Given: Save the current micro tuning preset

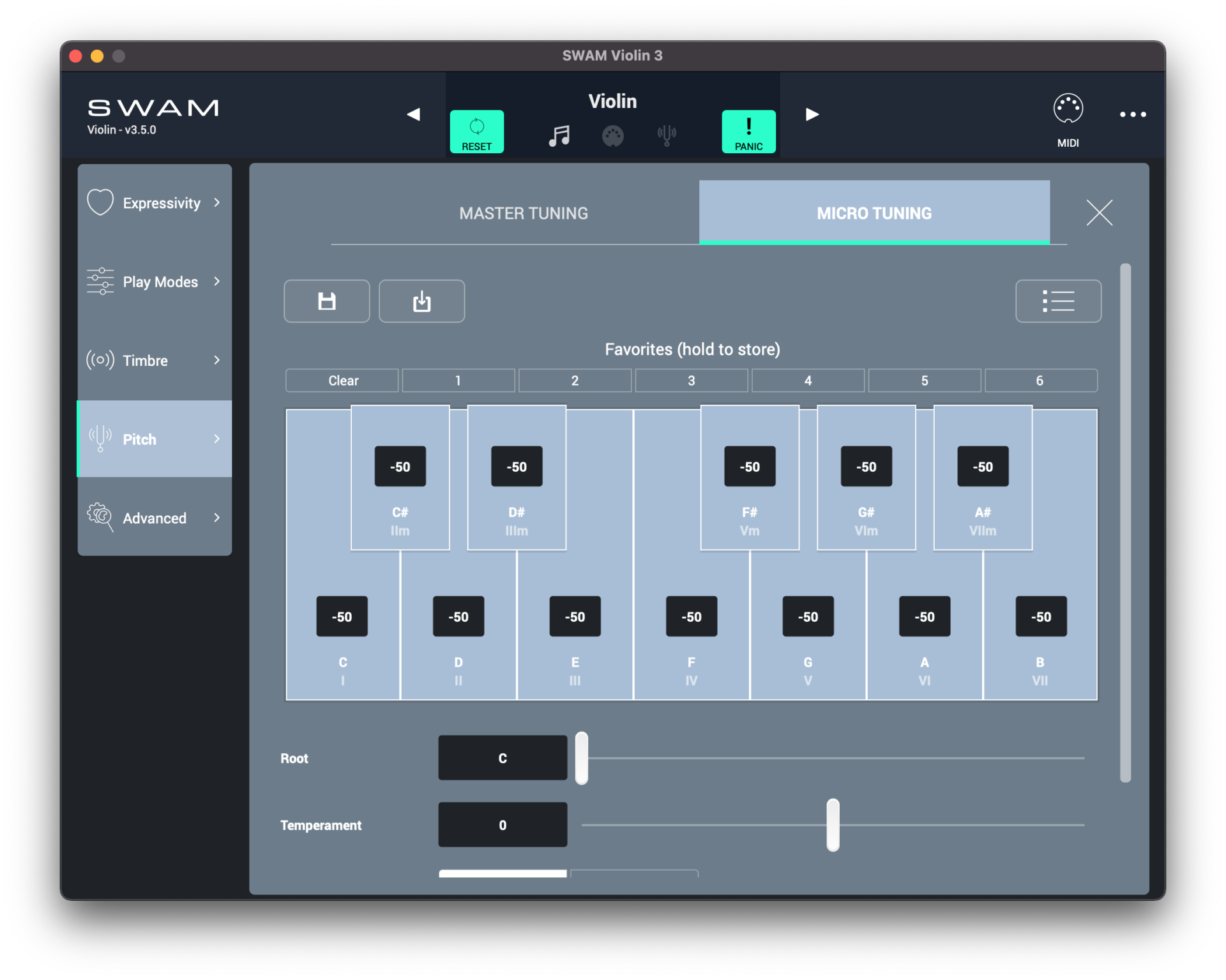Looking at the screenshot, I should (x=326, y=301).
